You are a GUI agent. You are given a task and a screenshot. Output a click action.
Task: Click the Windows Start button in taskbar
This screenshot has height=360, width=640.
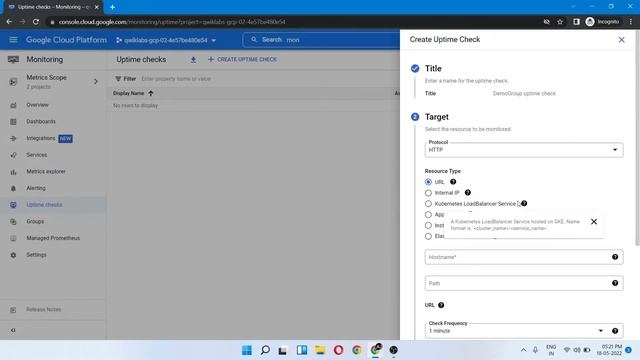[247, 350]
